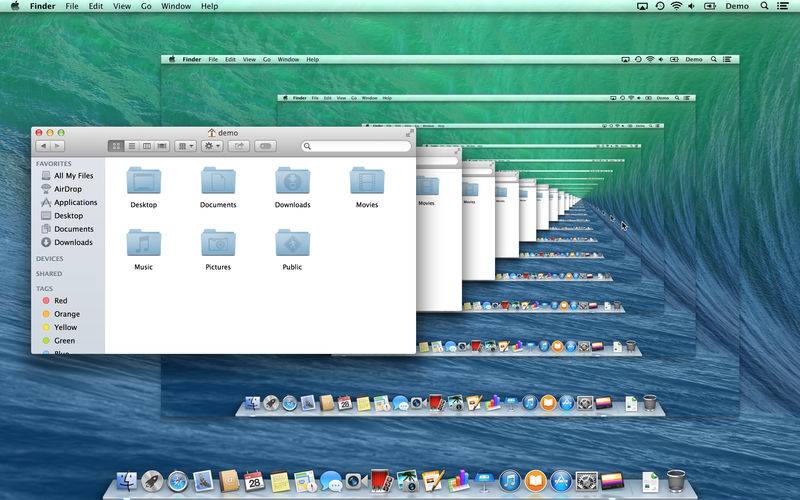Open the Help menu in top menu bar
This screenshot has width=800, height=500.
[x=209, y=6]
